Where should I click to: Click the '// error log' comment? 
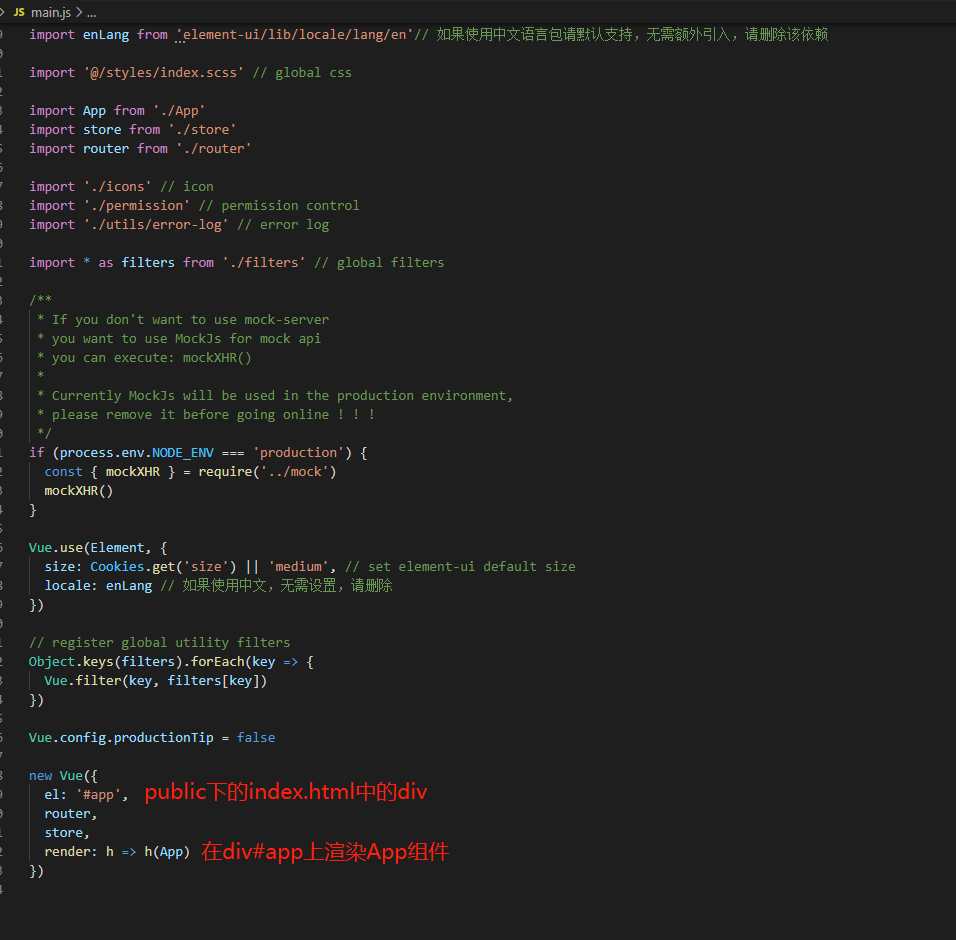tap(283, 224)
